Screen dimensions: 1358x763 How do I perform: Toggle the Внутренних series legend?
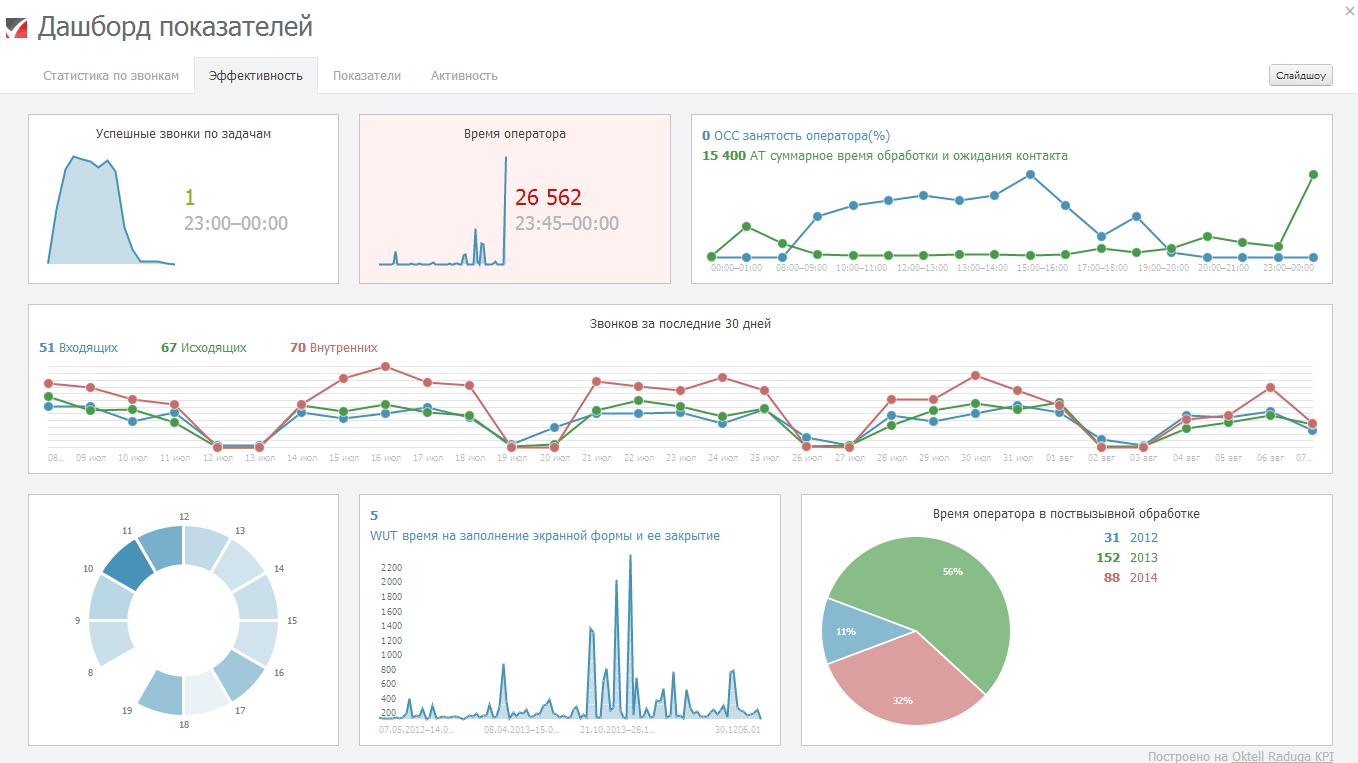coord(334,348)
